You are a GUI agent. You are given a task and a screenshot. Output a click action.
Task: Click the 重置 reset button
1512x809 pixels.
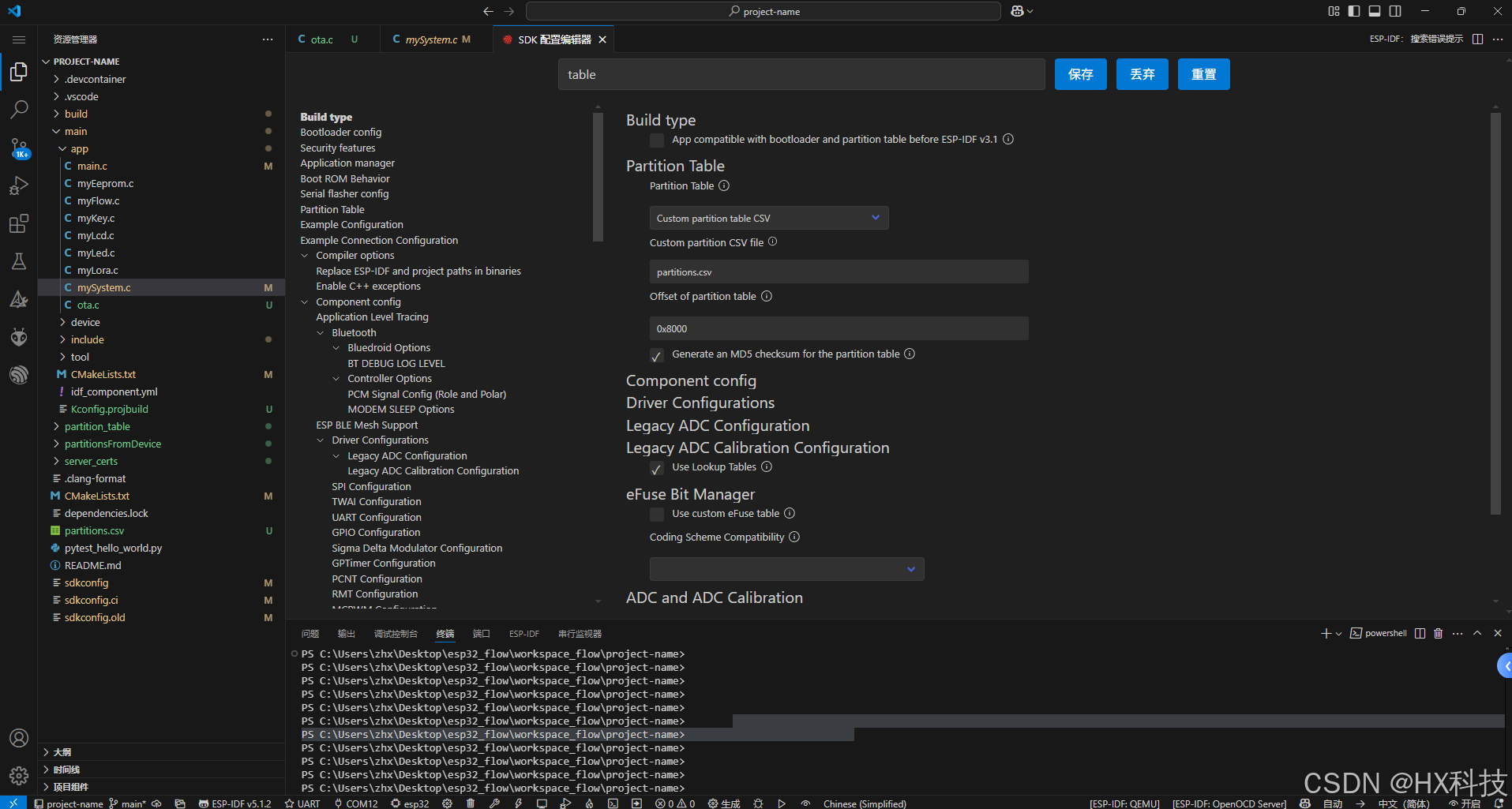click(1204, 74)
